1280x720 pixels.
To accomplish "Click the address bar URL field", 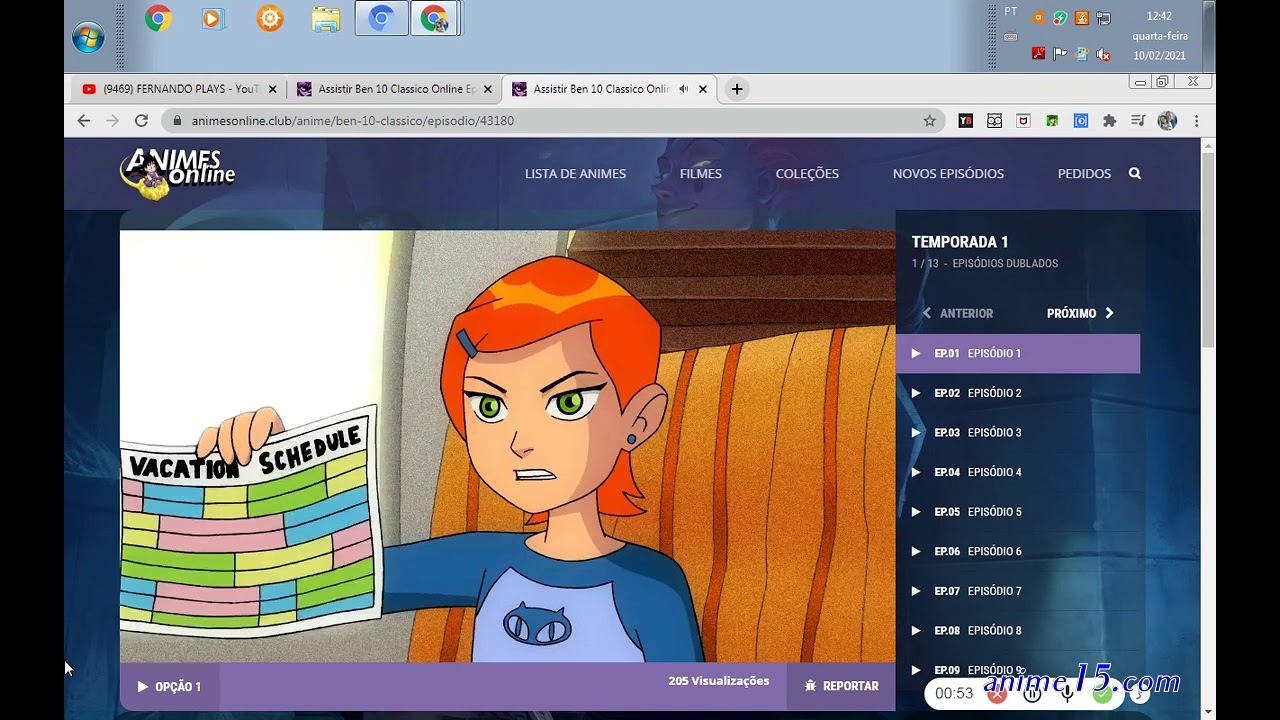I will [555, 120].
